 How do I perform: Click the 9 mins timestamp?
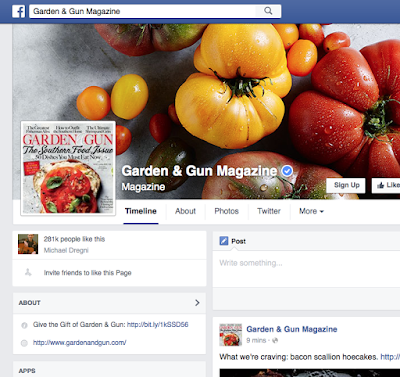click(256, 340)
